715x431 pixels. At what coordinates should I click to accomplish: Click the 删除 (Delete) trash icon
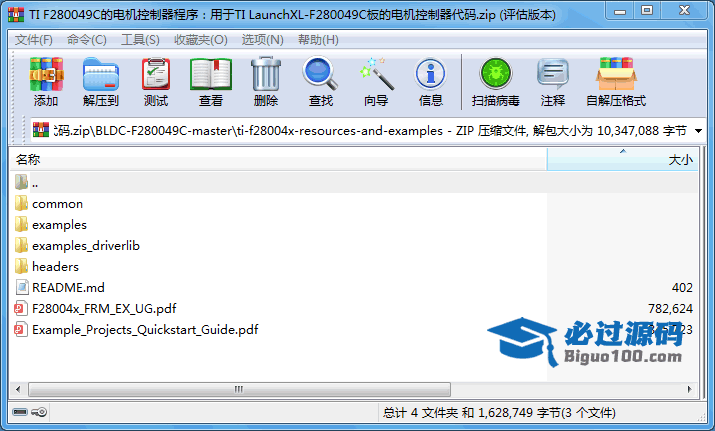click(x=266, y=82)
